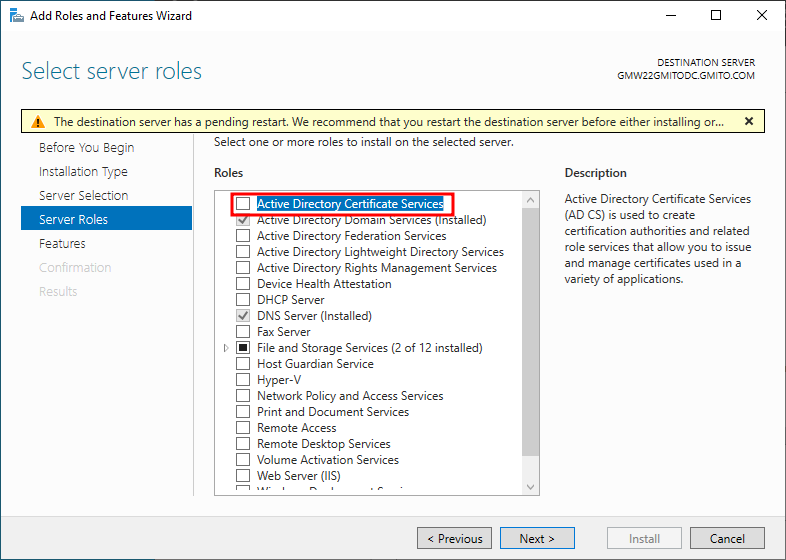Select Remote Desktop Services label
786x560 pixels.
[323, 444]
